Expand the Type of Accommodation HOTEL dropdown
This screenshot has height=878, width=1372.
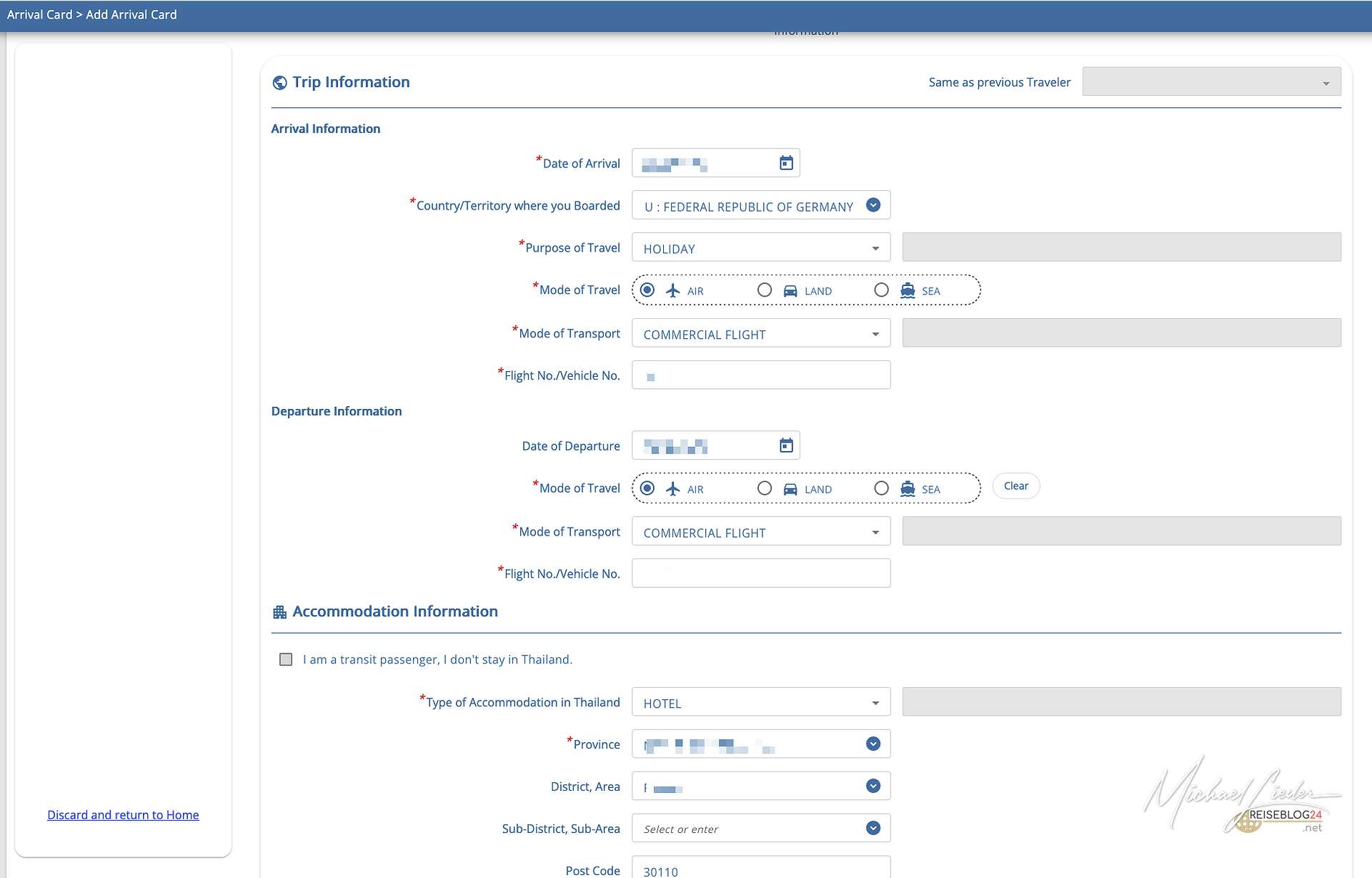pyautogui.click(x=760, y=703)
